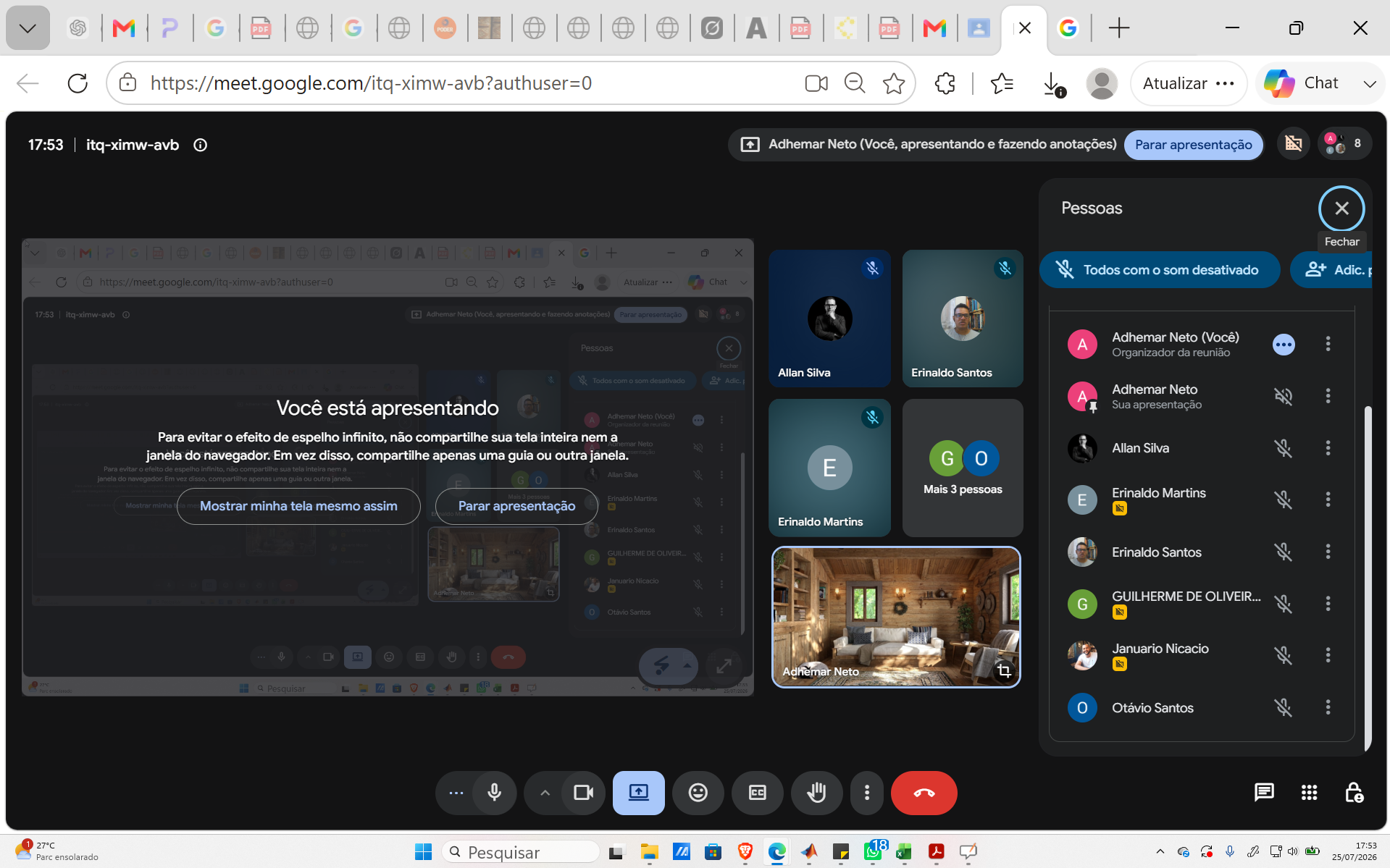Viewport: 1390px width, 868px height.
Task: Open options menu for Erinaldo Santos
Action: [x=1328, y=552]
